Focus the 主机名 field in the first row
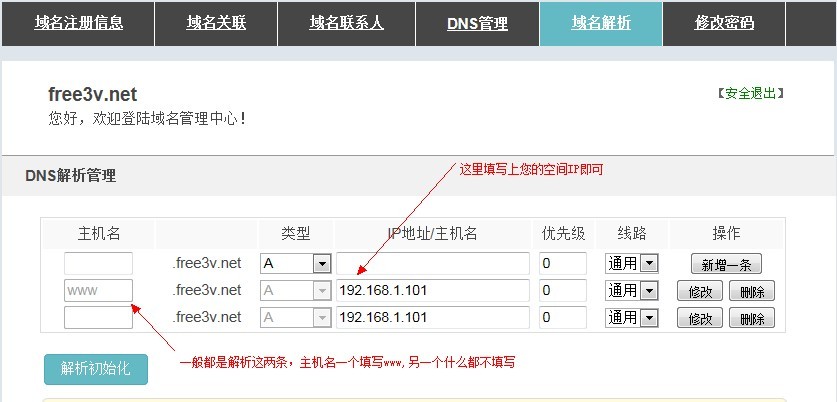Screen dimensions: 837x402 coord(98,264)
